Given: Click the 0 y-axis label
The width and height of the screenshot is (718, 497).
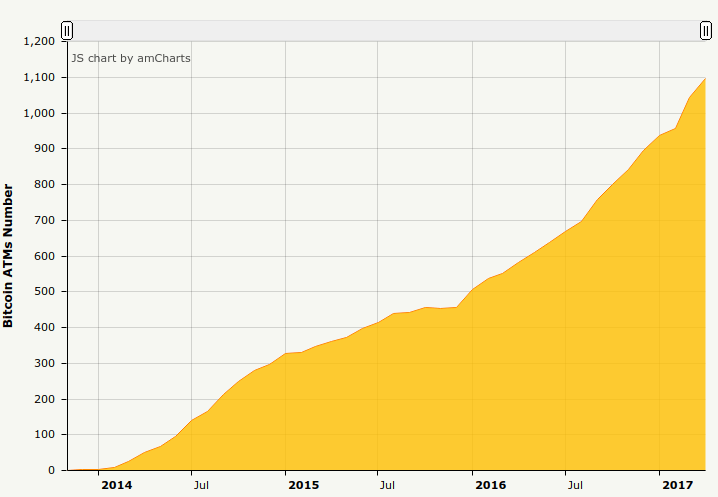Looking at the screenshot, I should click(x=51, y=470).
